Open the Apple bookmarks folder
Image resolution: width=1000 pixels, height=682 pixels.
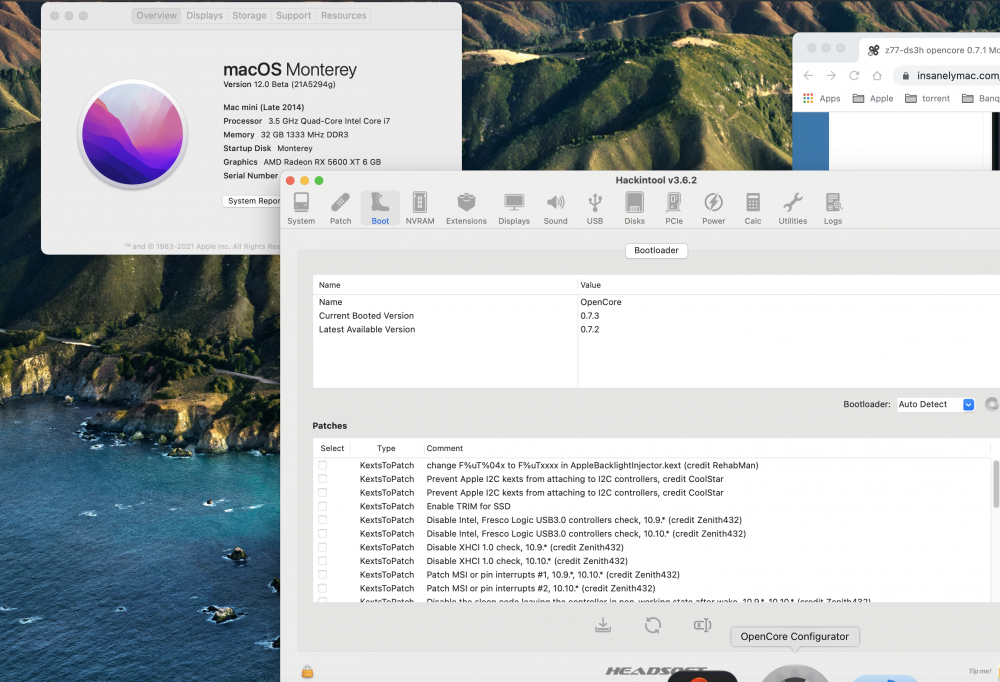pos(873,98)
